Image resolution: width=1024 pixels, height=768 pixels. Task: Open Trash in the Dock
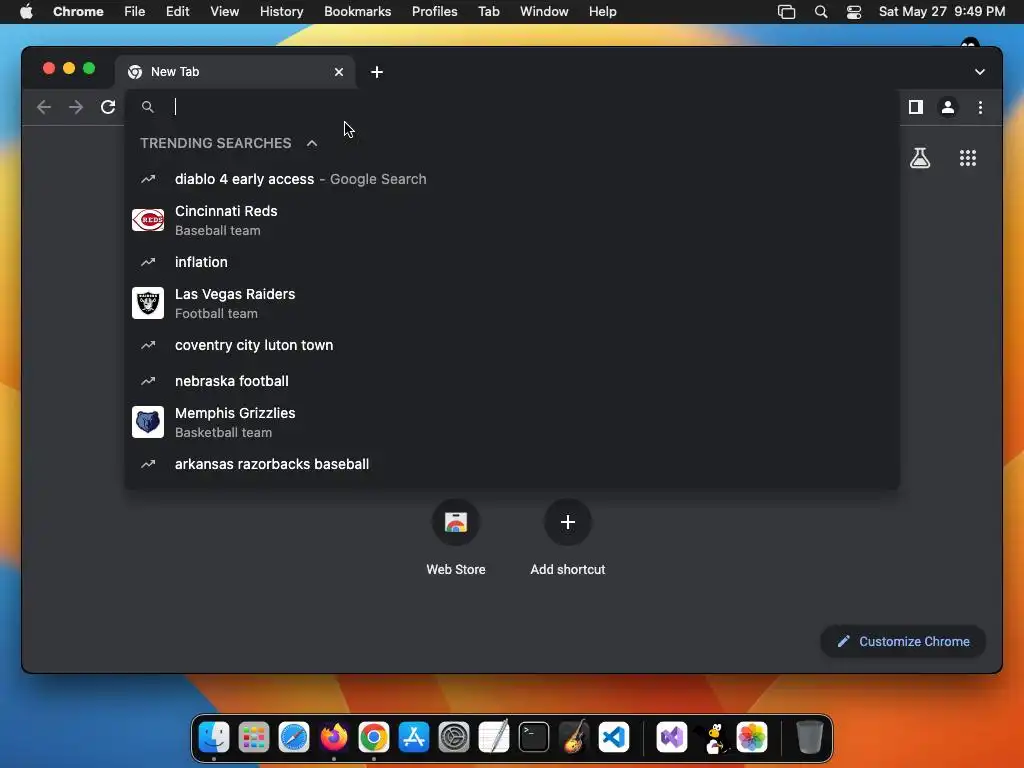[x=810, y=737]
